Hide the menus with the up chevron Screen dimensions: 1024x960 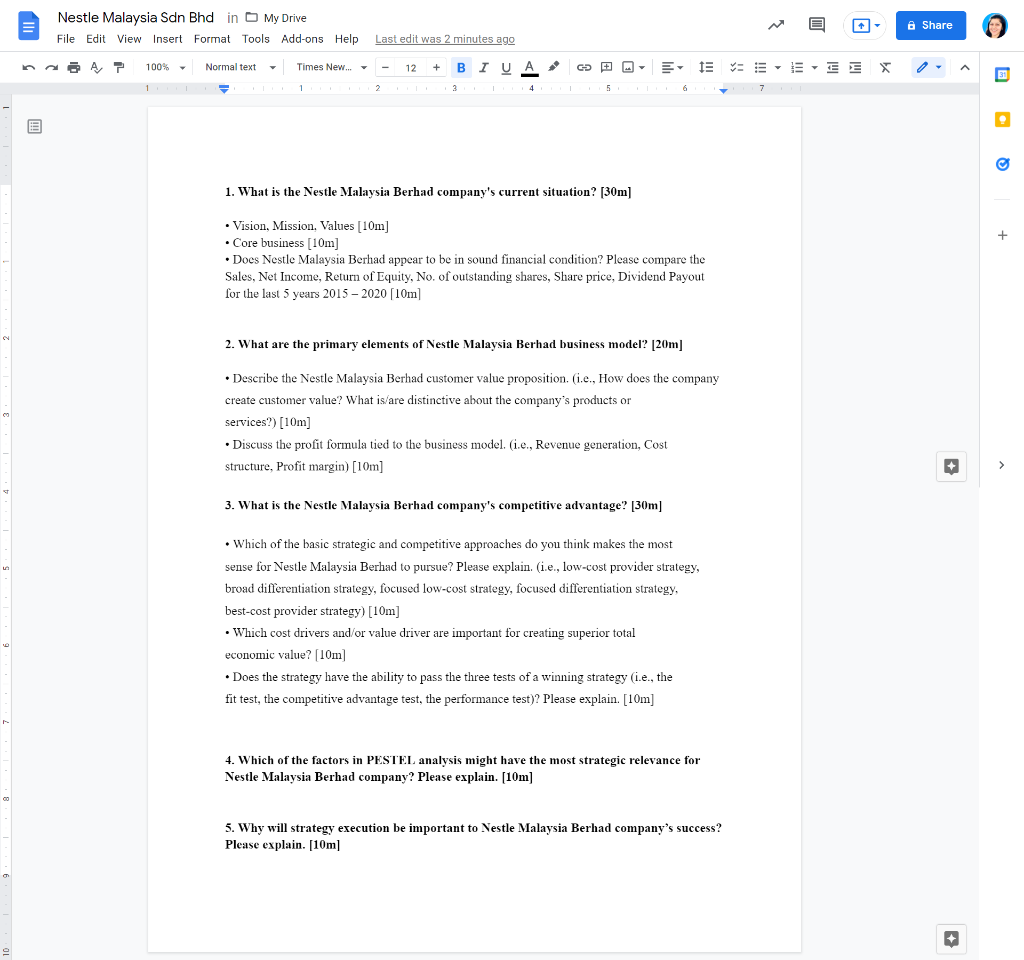tap(965, 67)
